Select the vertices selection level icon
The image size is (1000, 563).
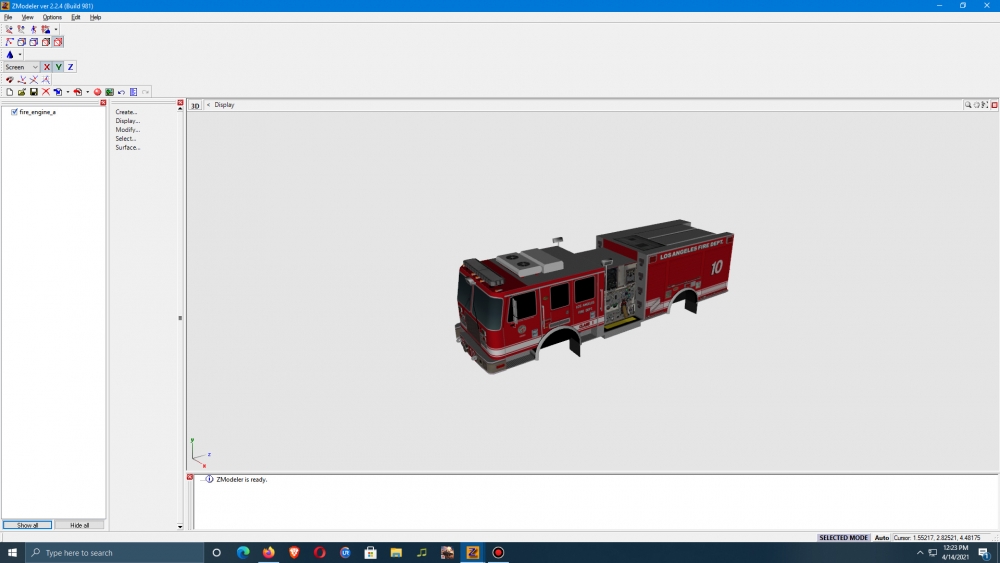coord(9,29)
